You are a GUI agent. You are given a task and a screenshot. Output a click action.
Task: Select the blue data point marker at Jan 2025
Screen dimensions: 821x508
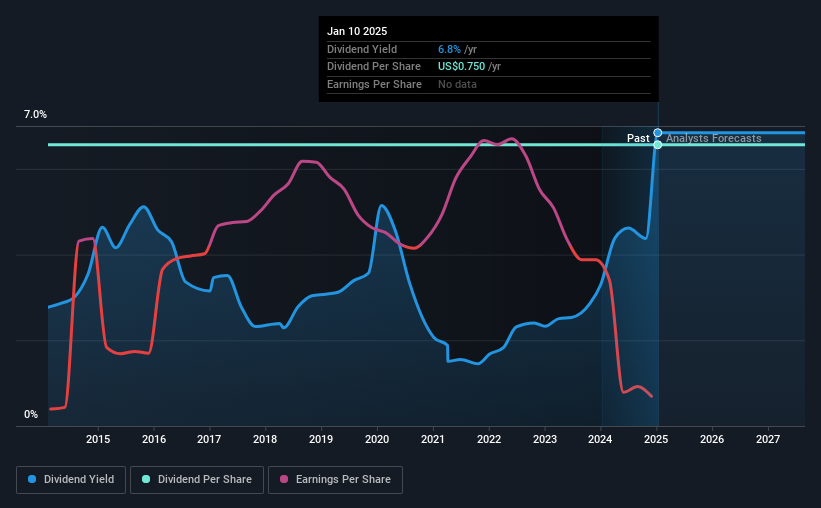pos(658,133)
